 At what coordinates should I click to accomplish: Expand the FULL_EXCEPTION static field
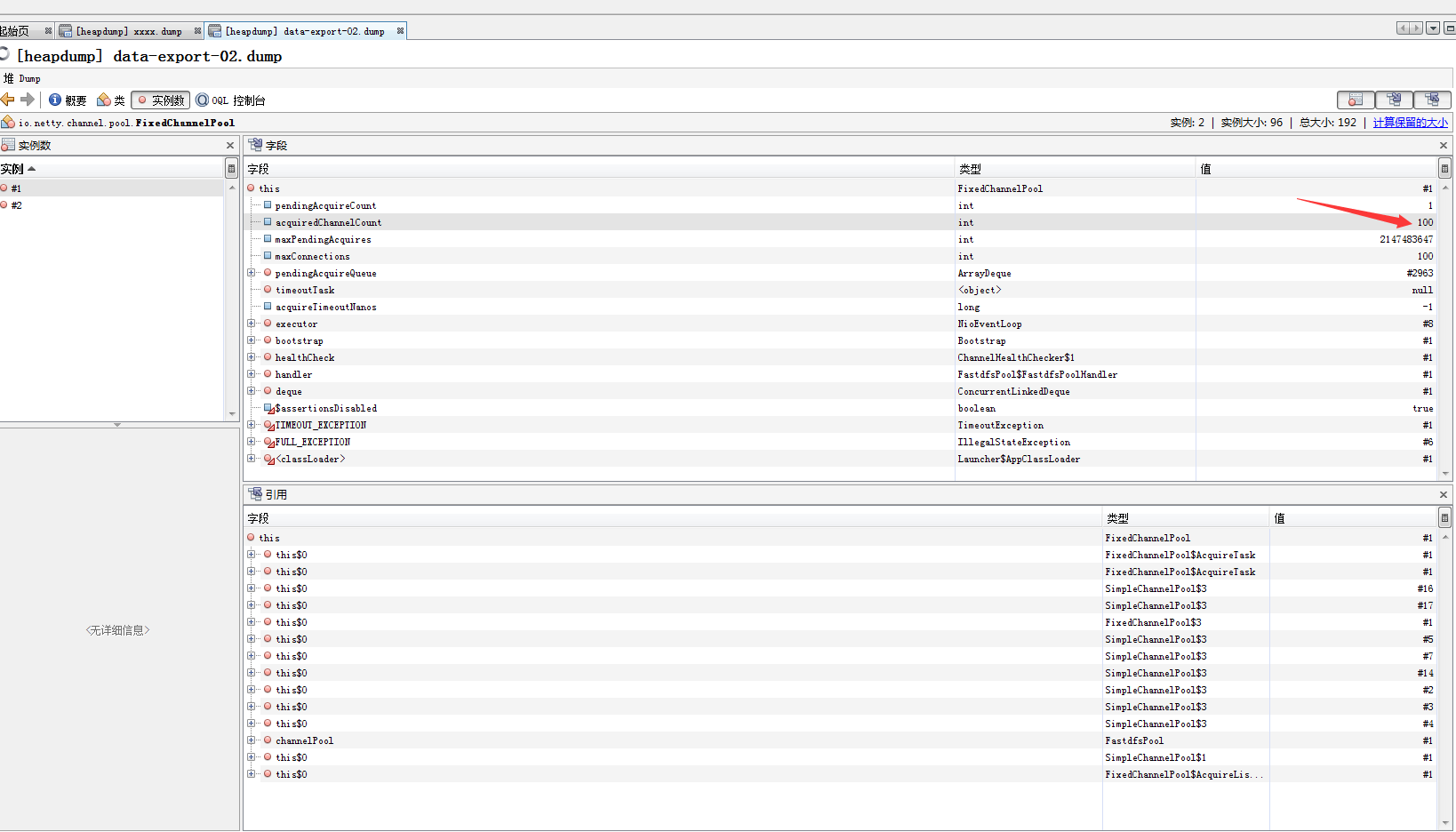click(x=252, y=442)
